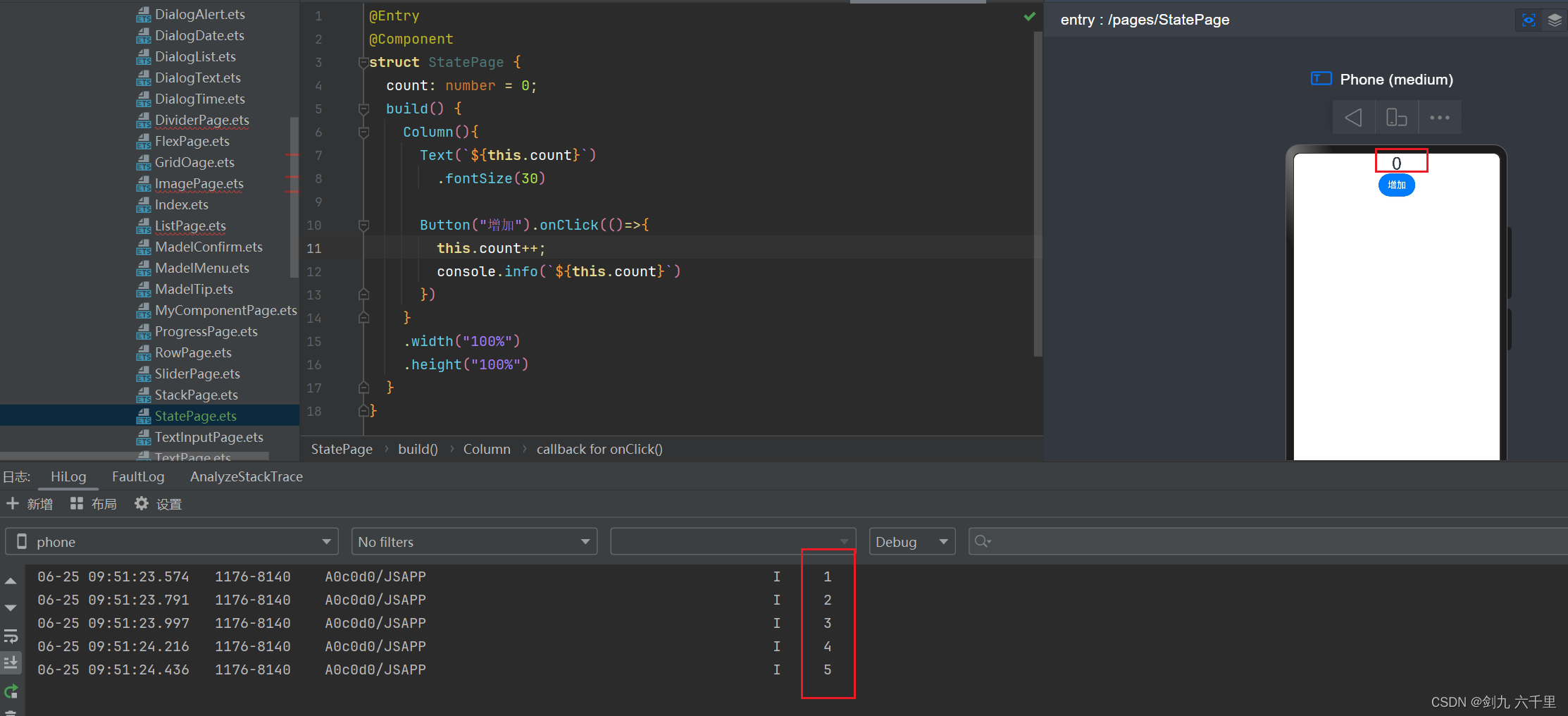The image size is (1568, 716).
Task: Click the log scroll down arrow
Action: click(11, 607)
